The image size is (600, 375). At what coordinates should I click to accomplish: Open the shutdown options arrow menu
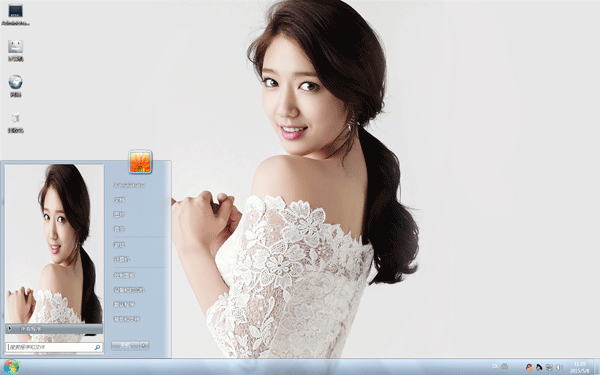(x=144, y=346)
